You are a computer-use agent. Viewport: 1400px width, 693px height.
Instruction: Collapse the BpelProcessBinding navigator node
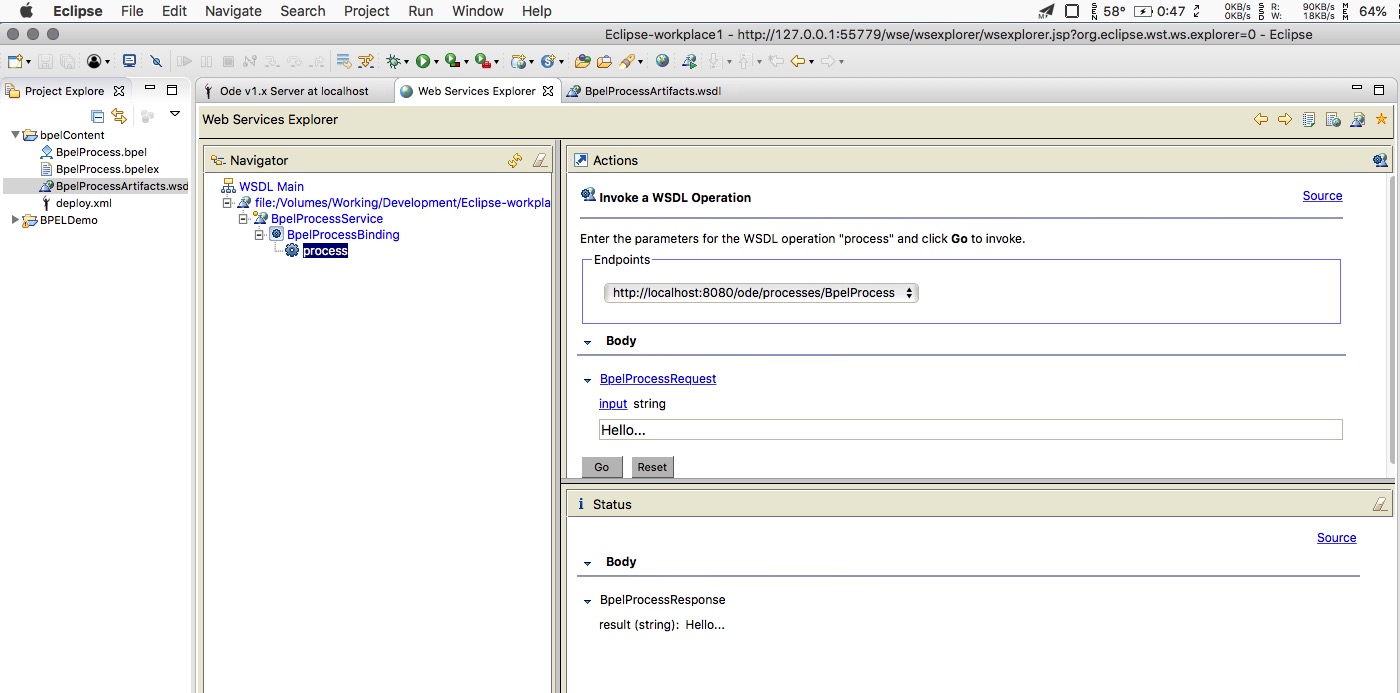[x=259, y=234]
